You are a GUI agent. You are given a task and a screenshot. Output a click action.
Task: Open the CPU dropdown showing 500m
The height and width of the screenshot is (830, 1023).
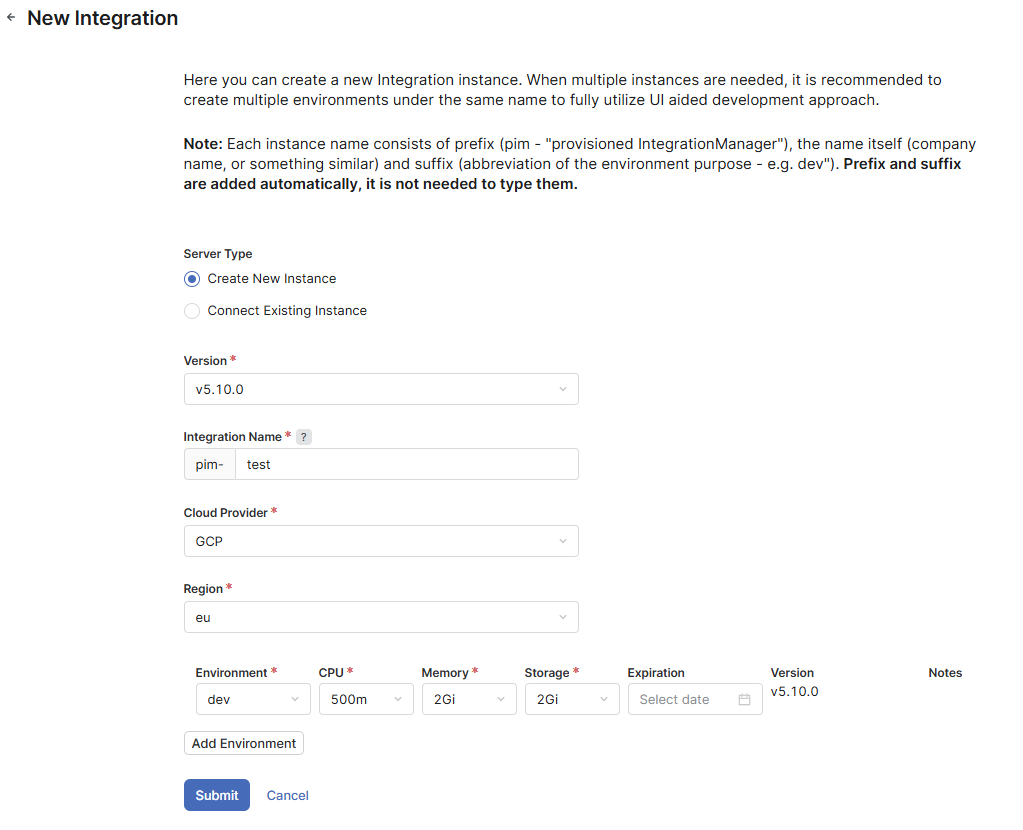click(366, 700)
